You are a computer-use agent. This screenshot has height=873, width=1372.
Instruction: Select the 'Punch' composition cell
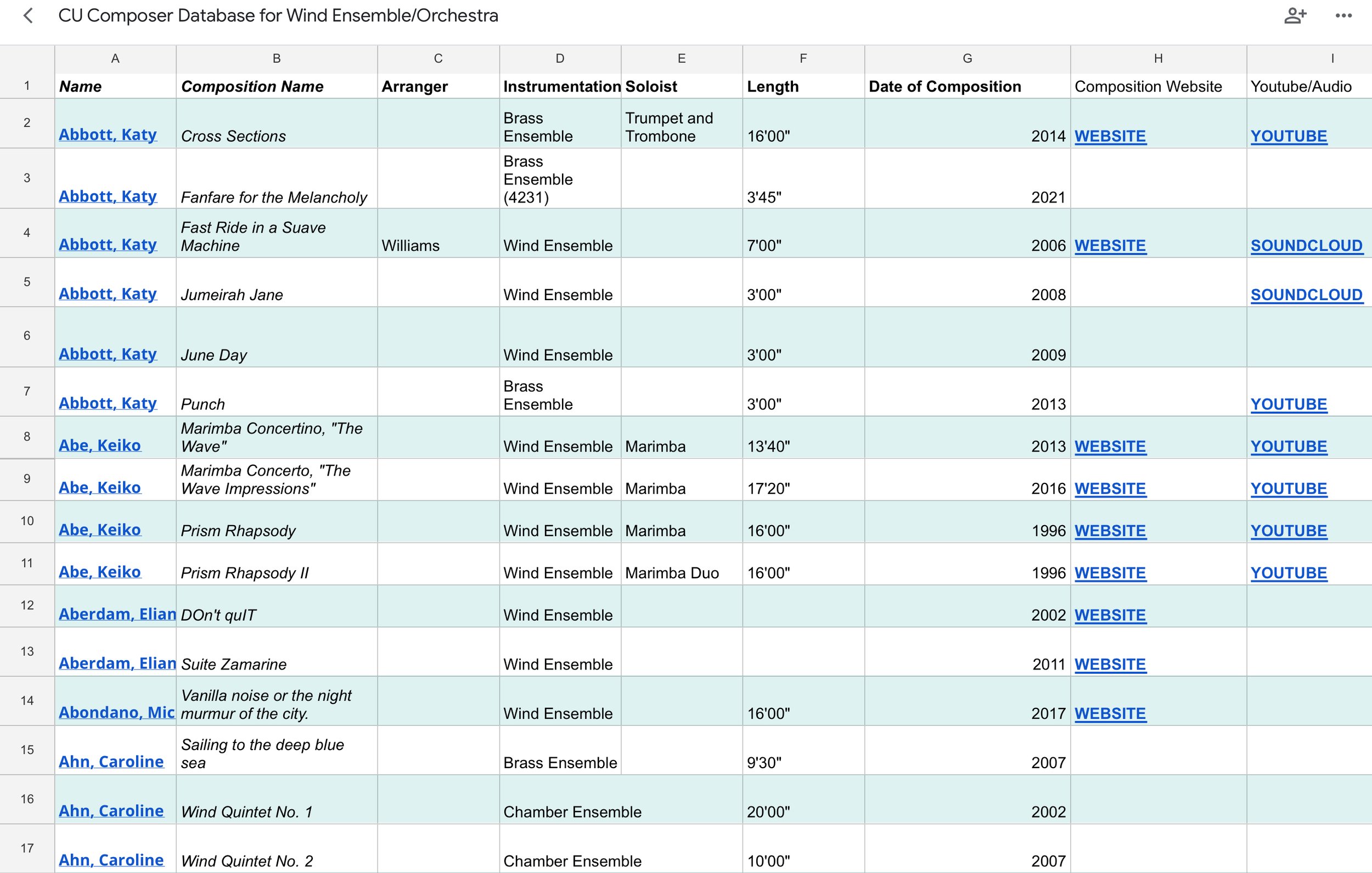coord(277,391)
